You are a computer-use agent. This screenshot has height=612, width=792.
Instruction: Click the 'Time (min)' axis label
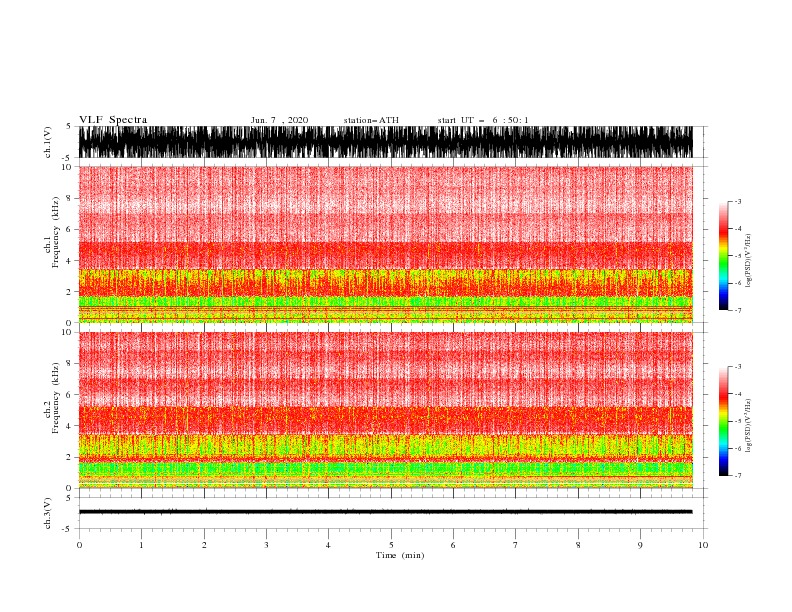400,555
